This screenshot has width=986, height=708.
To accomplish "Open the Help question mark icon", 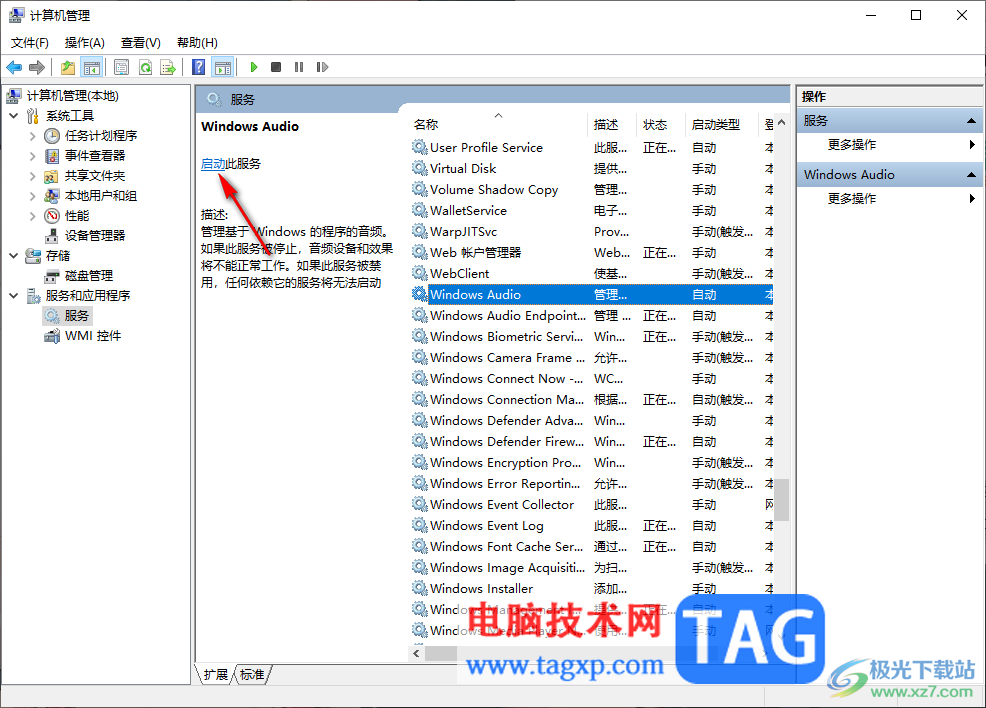I will pyautogui.click(x=199, y=67).
